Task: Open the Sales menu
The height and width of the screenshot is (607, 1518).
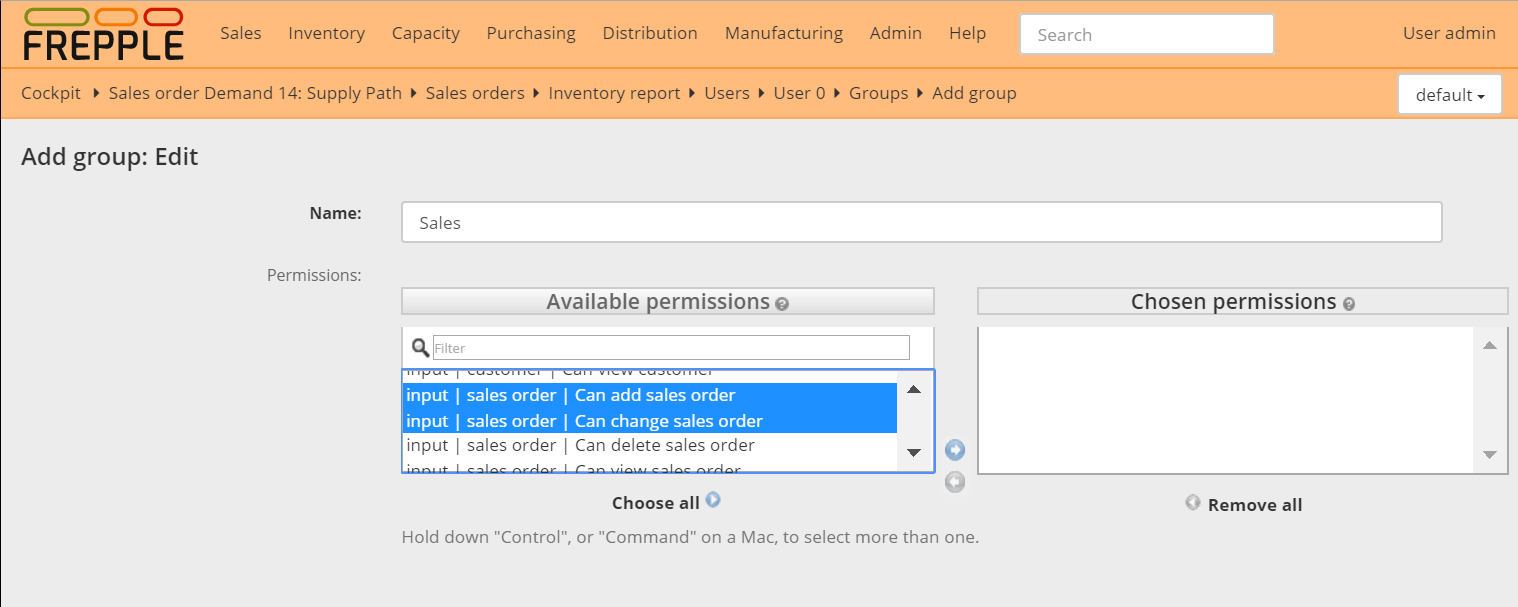Action: [240, 33]
